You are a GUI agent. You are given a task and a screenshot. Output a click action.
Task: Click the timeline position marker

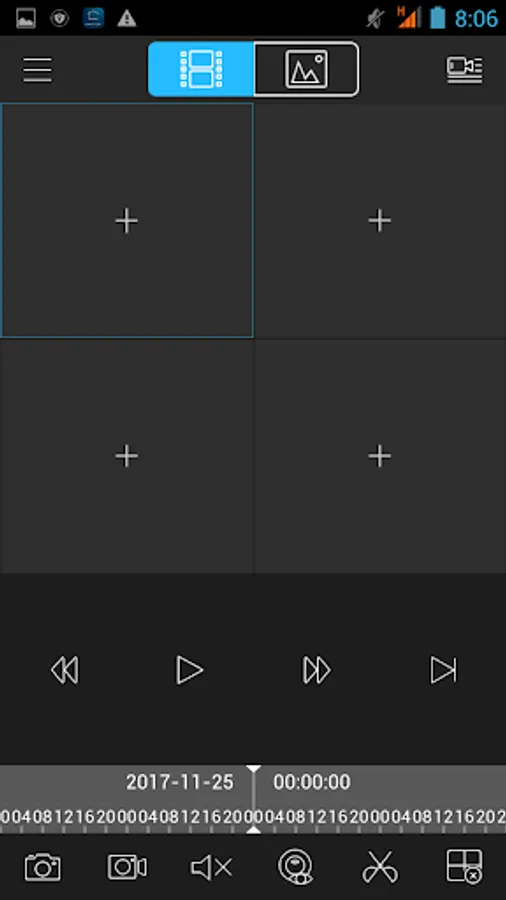(x=253, y=799)
